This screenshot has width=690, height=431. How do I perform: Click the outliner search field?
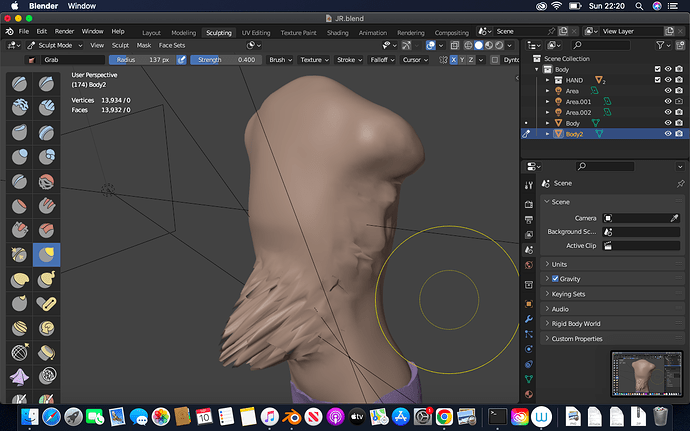601,45
